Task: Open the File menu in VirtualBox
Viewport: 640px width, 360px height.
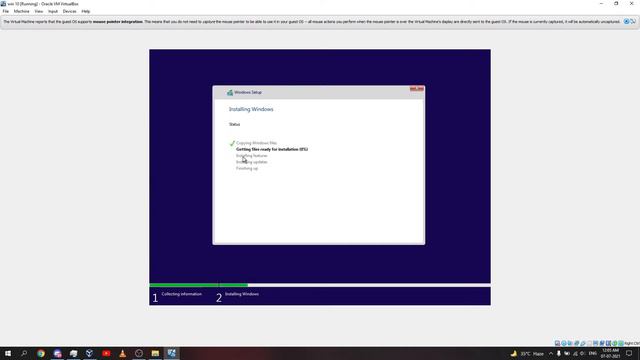Action: click(x=6, y=11)
